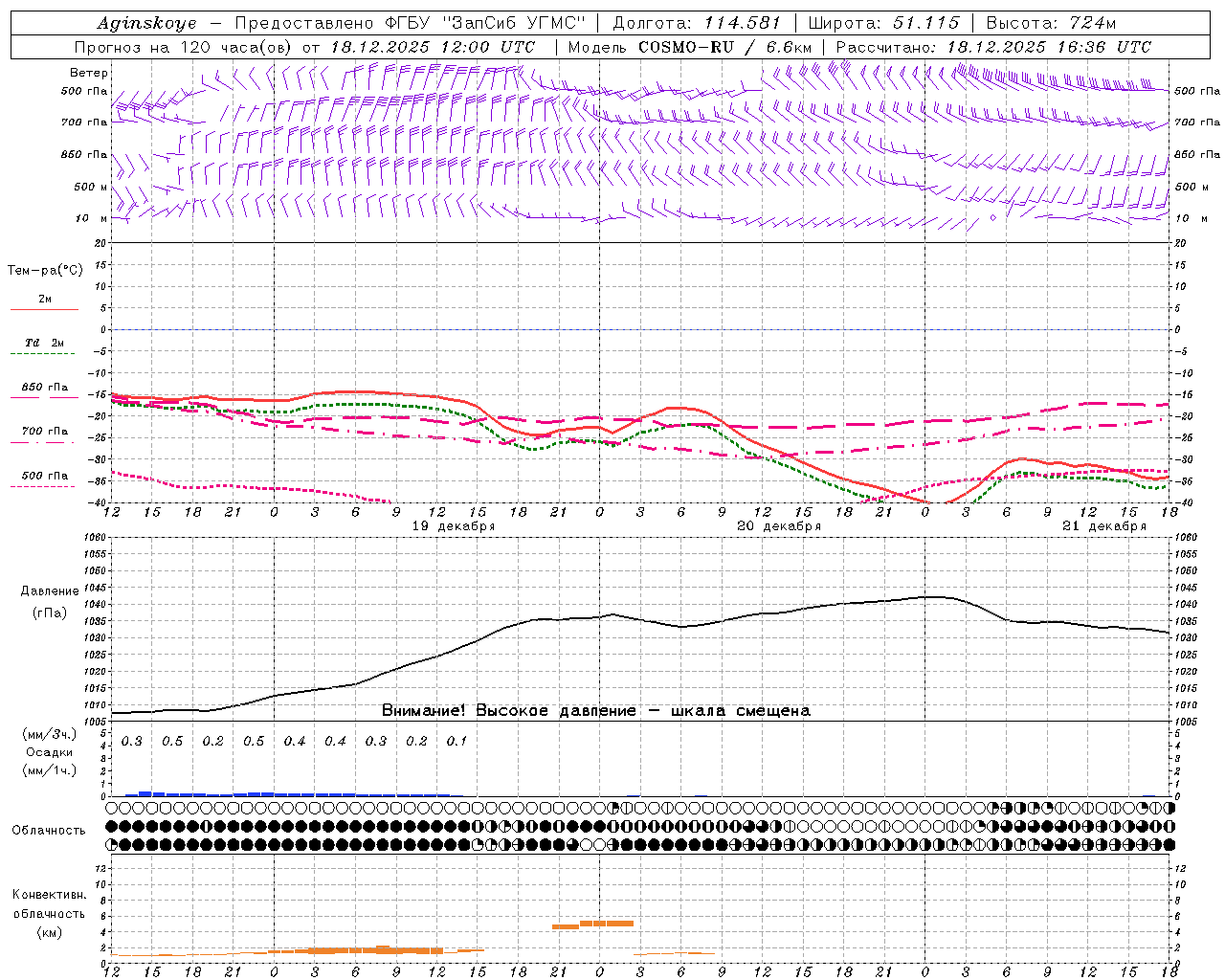Click "850 гПа" in the temperature legend
Image resolution: width=1225 pixels, height=980 pixels.
tap(45, 388)
